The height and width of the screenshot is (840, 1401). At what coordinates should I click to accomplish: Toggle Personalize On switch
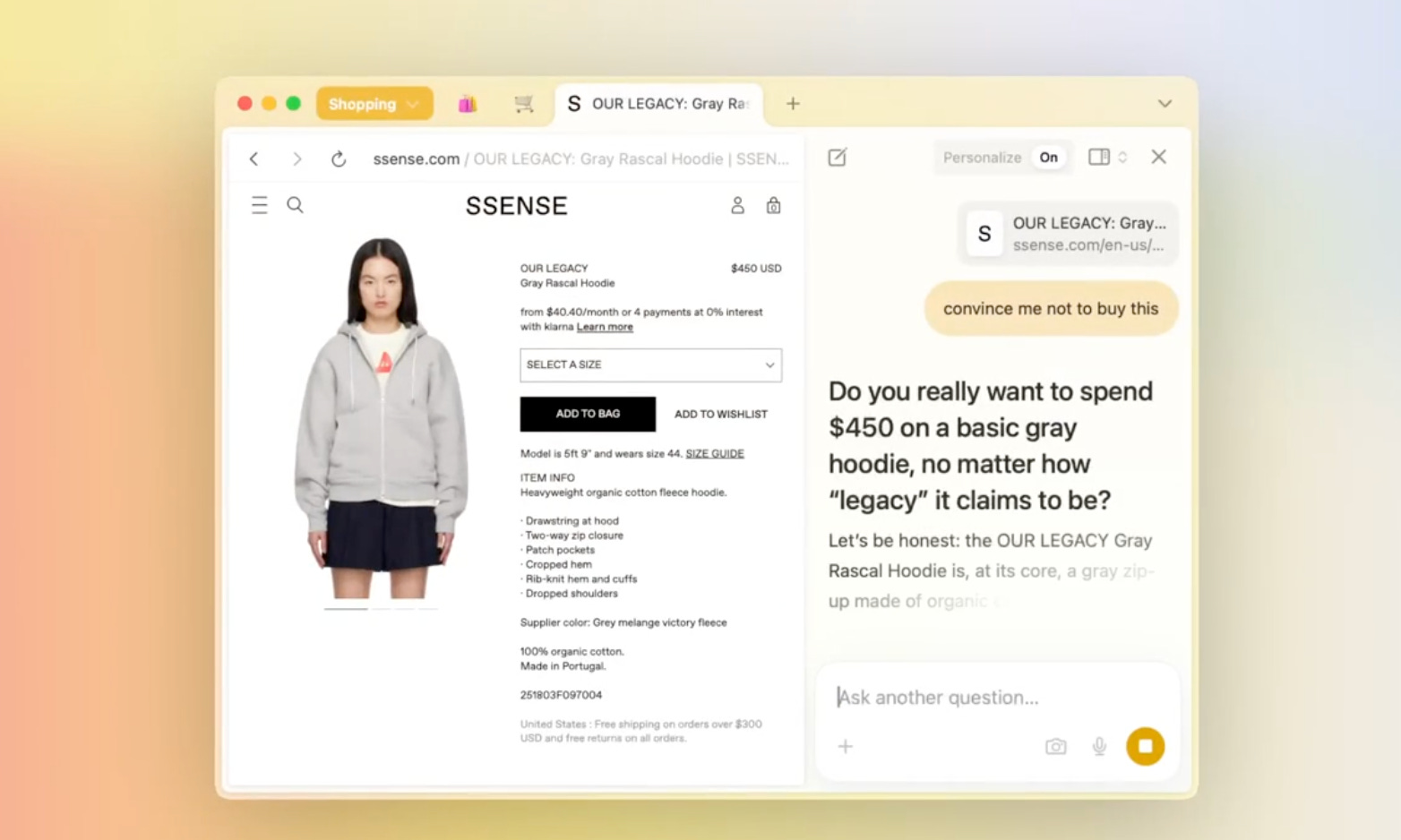point(1048,158)
